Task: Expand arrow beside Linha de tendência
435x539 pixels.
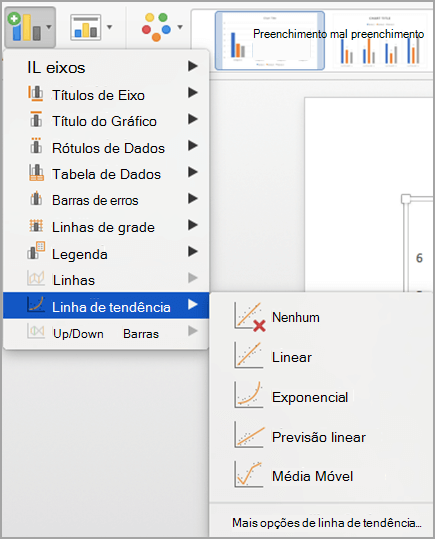Action: tap(193, 304)
